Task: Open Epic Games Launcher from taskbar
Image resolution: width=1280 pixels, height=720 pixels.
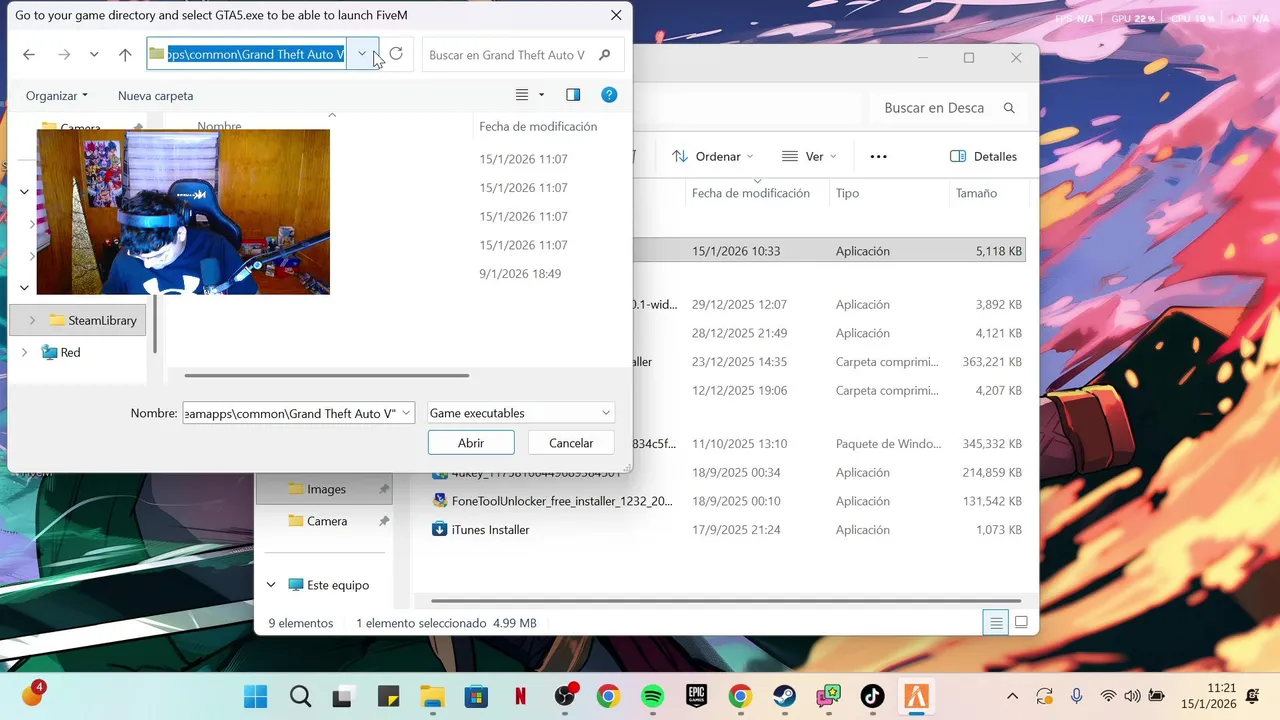Action: [696, 696]
